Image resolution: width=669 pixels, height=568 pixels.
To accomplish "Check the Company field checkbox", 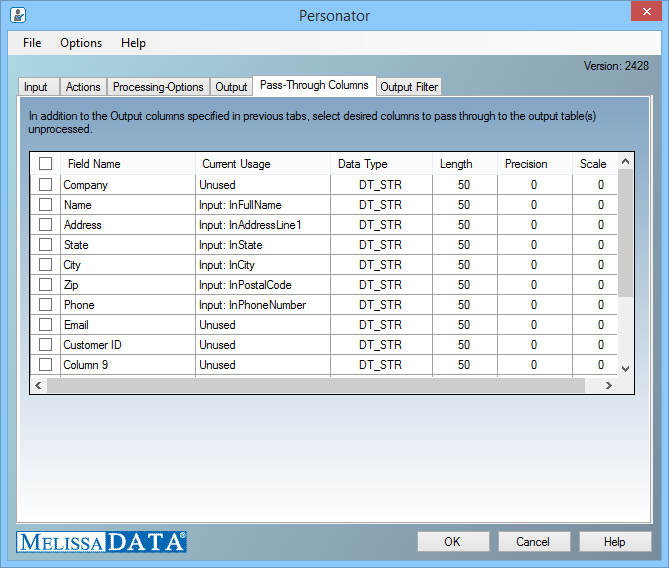I will click(45, 185).
